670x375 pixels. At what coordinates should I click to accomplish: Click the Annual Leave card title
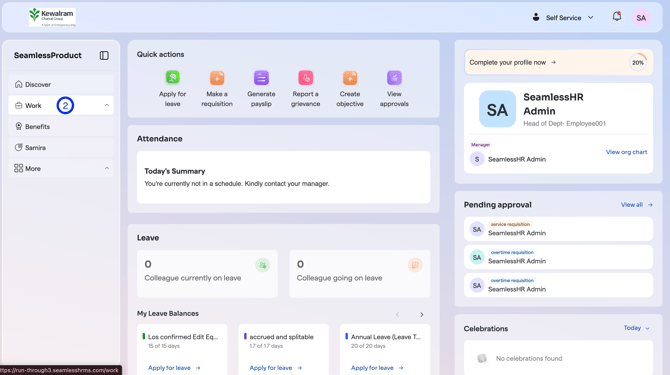click(x=386, y=337)
